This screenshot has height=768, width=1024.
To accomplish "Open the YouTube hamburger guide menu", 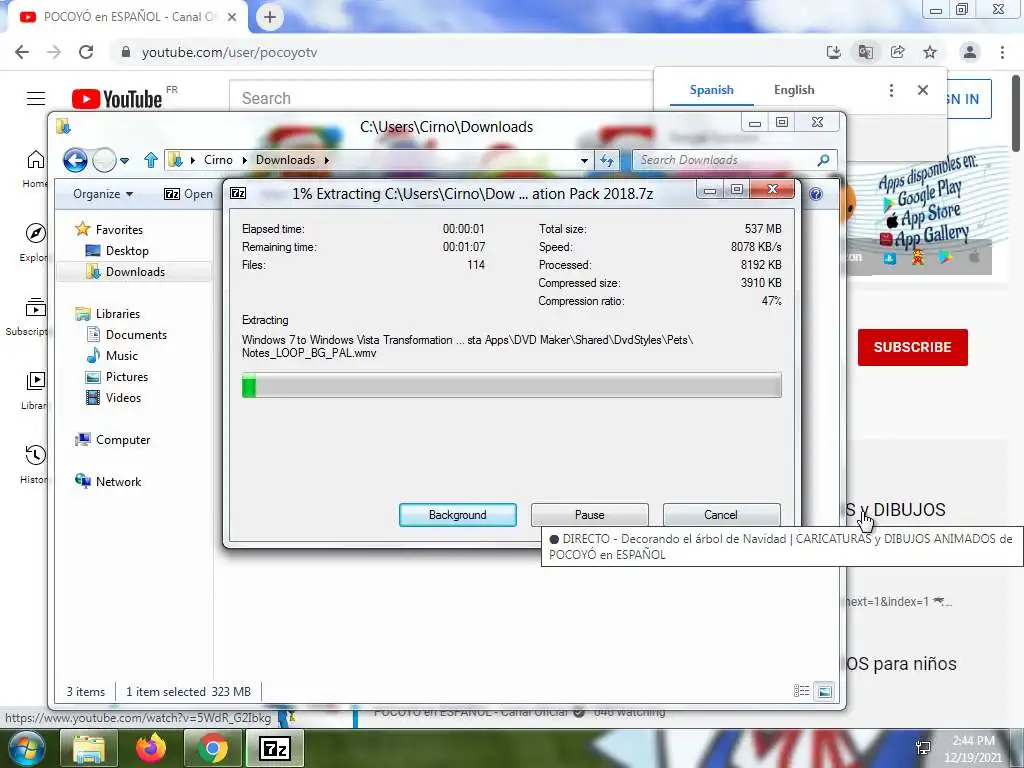I will [36, 99].
